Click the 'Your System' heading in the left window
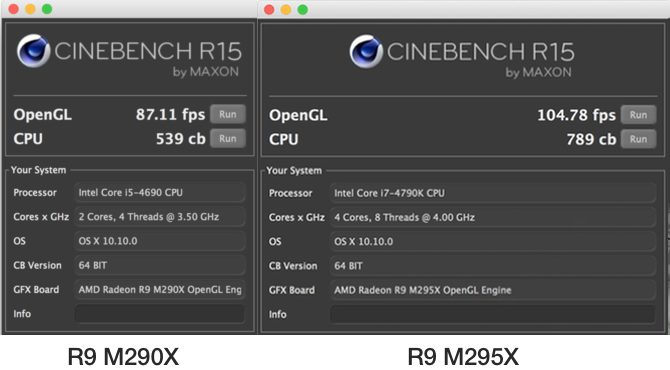 [38, 170]
